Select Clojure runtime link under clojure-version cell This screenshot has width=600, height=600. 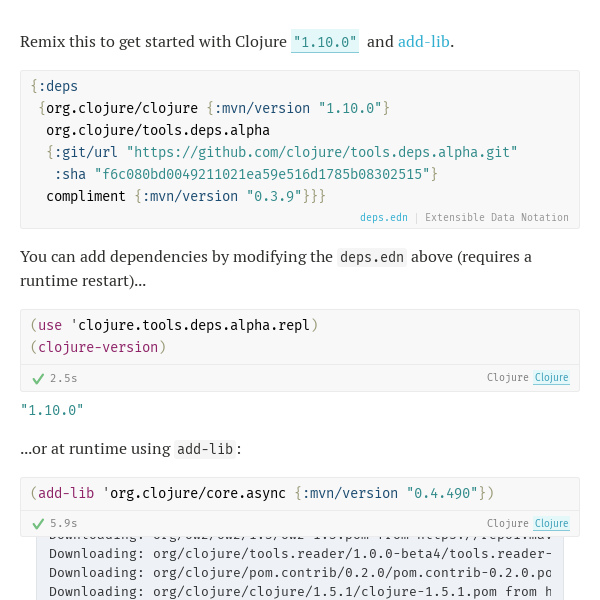coord(551,377)
